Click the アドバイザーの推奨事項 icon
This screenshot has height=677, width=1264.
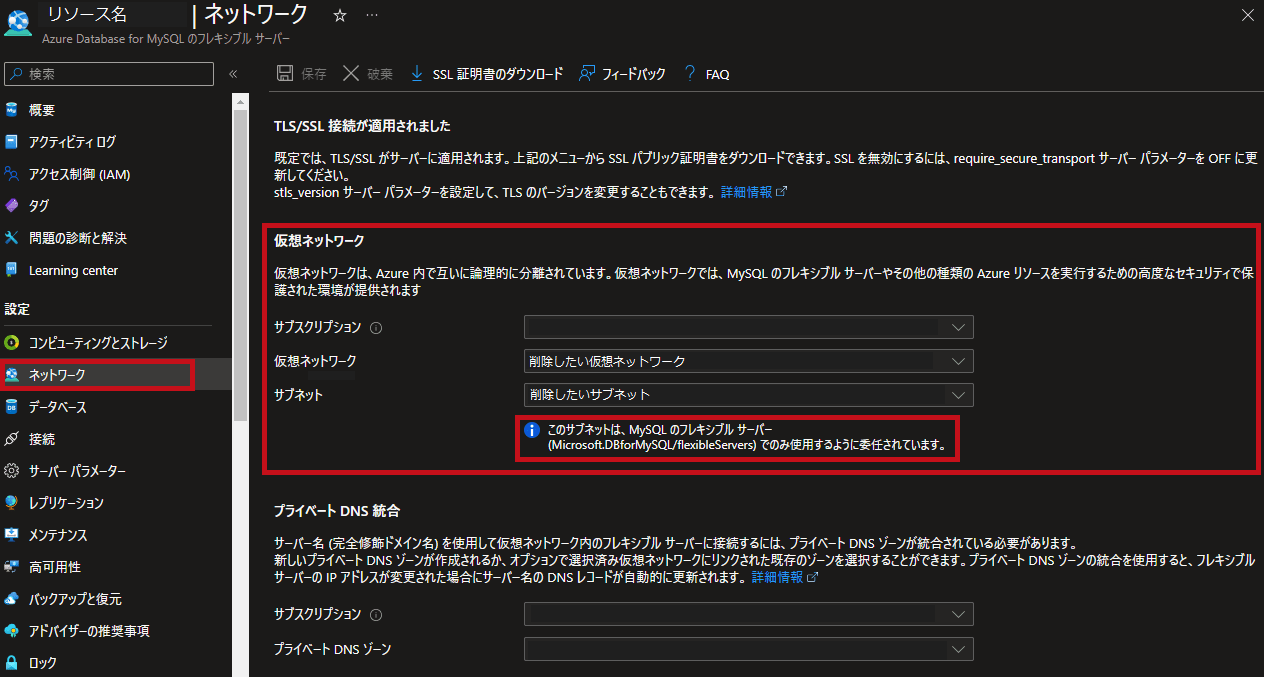pyautogui.click(x=12, y=631)
